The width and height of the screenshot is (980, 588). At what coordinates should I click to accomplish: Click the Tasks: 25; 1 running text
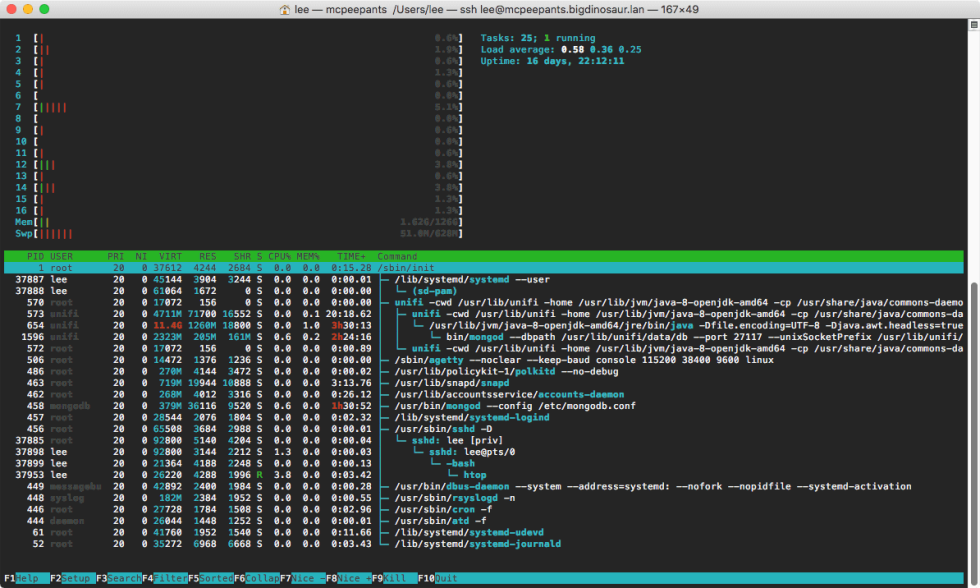click(x=538, y=38)
